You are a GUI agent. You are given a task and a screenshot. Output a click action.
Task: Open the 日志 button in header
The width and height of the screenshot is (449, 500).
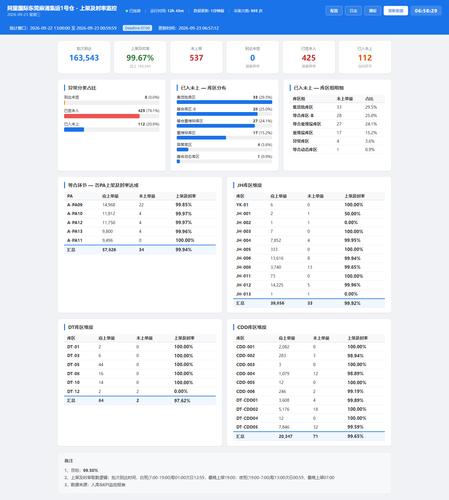click(x=353, y=11)
